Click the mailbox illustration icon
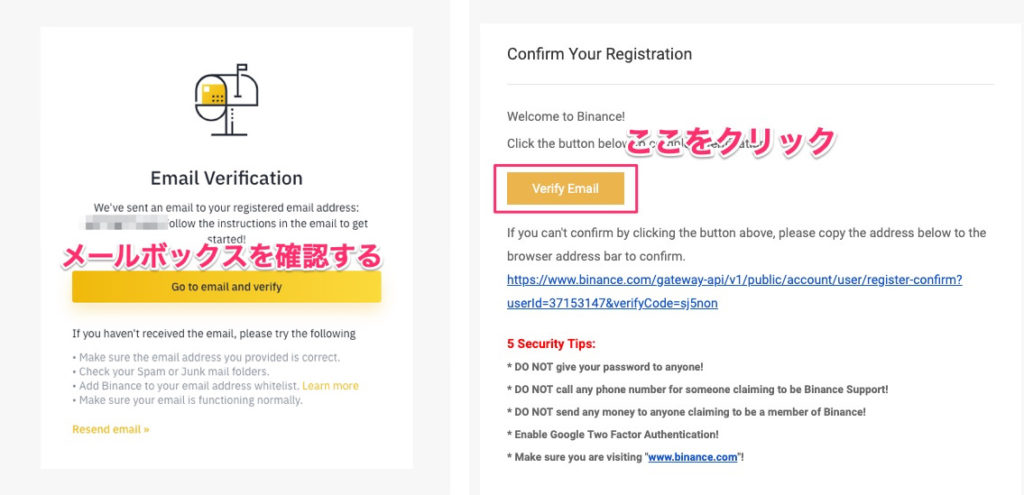This screenshot has width=1024, height=495. click(226, 97)
